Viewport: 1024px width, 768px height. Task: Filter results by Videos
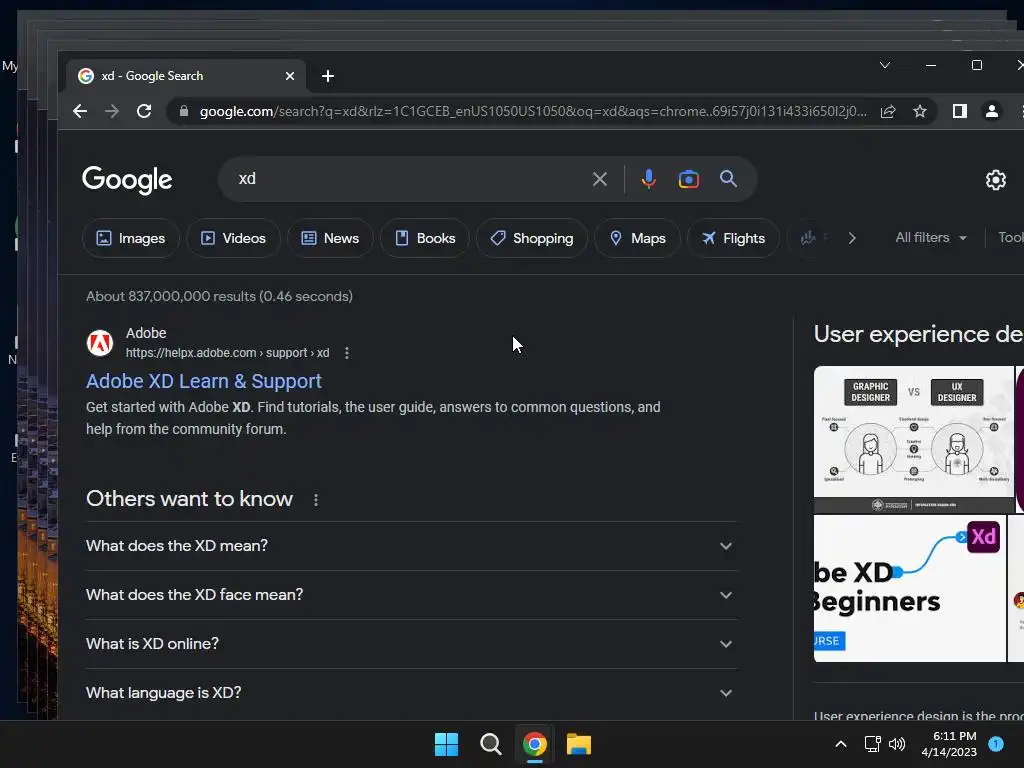tap(233, 238)
